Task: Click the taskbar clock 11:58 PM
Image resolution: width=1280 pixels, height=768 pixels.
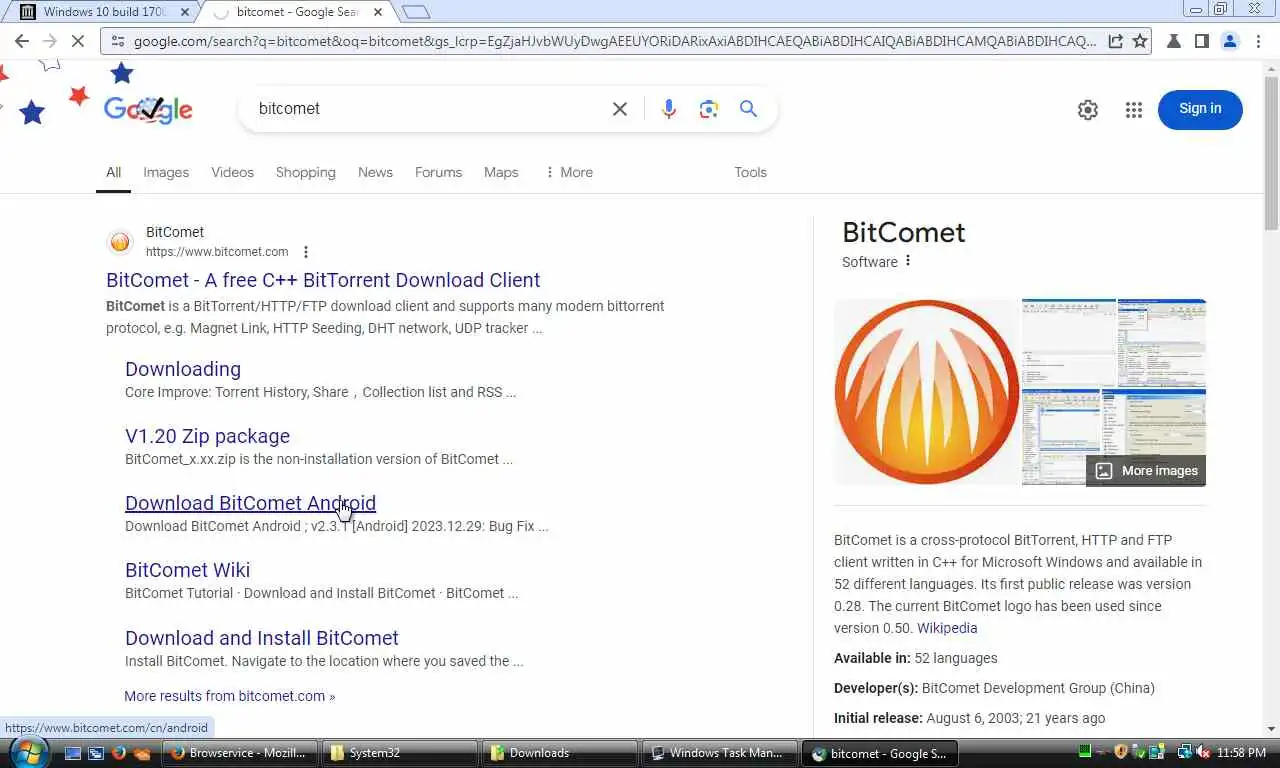Action: point(1241,752)
